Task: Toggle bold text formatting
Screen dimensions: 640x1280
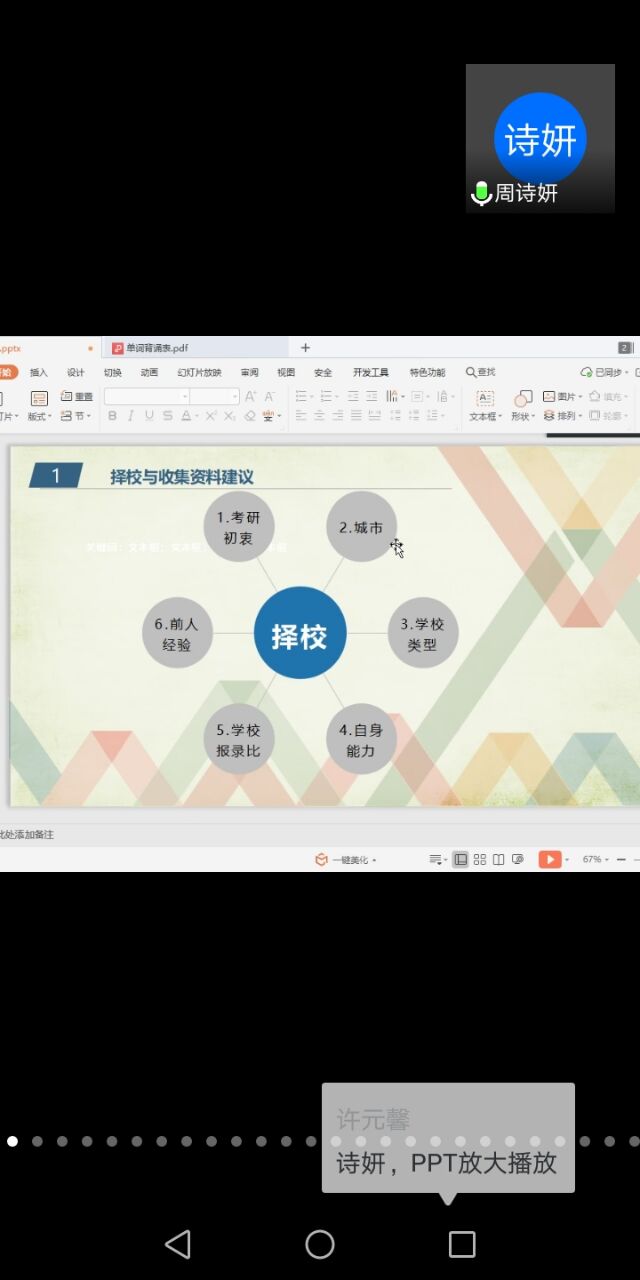Action: point(112,416)
